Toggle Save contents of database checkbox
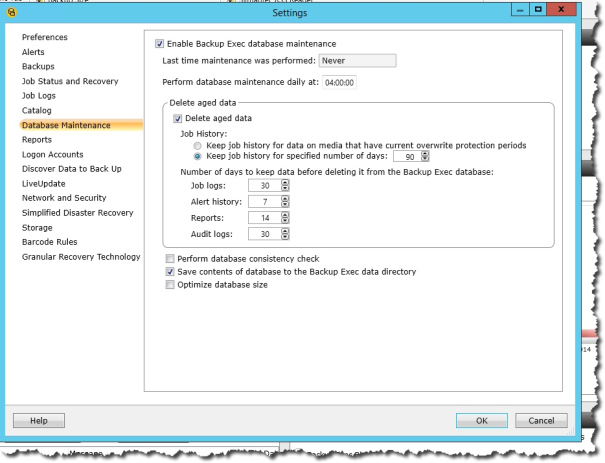 (x=170, y=272)
